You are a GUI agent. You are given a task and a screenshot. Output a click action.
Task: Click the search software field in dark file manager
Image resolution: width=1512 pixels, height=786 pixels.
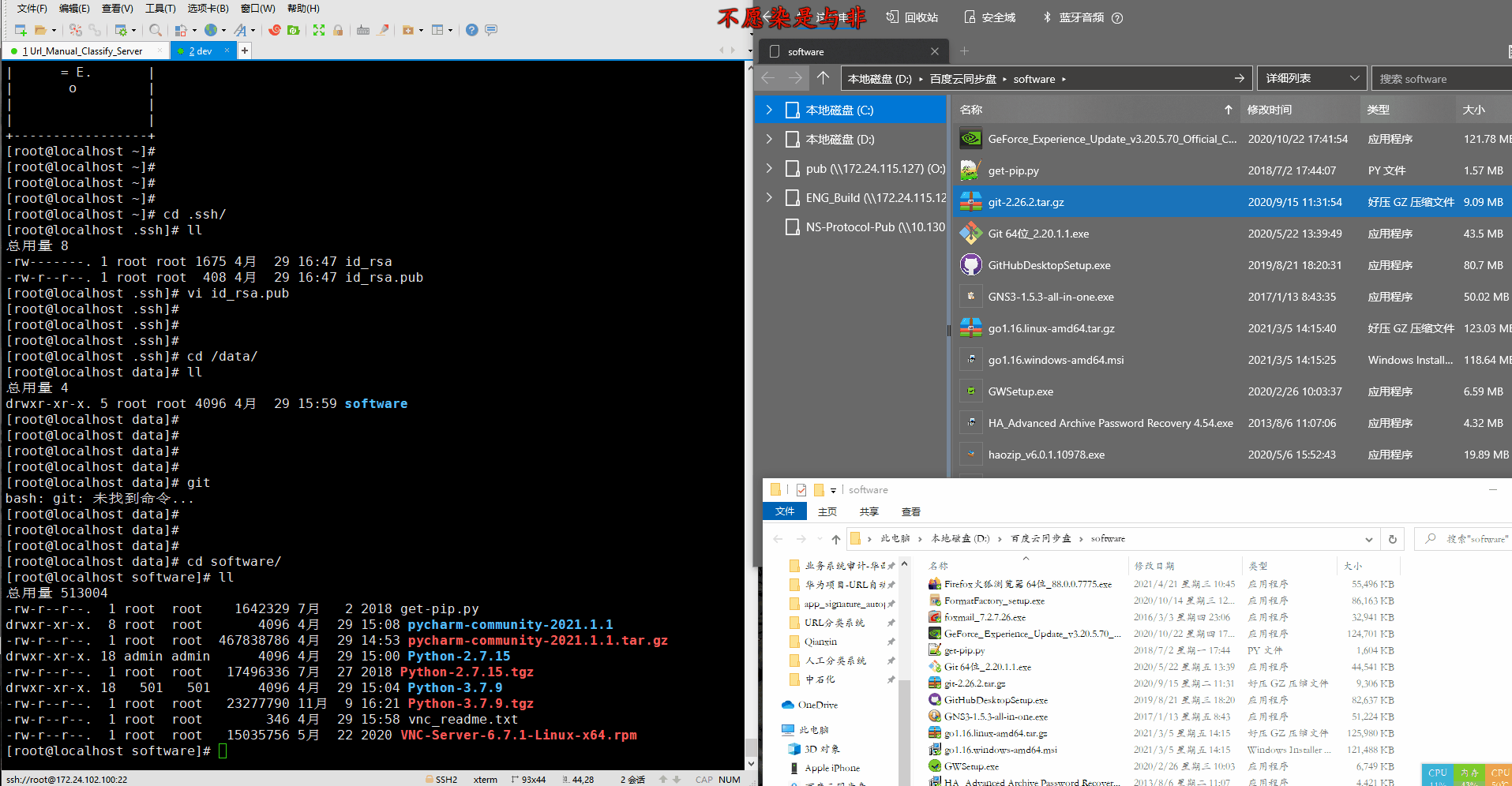coord(1441,78)
